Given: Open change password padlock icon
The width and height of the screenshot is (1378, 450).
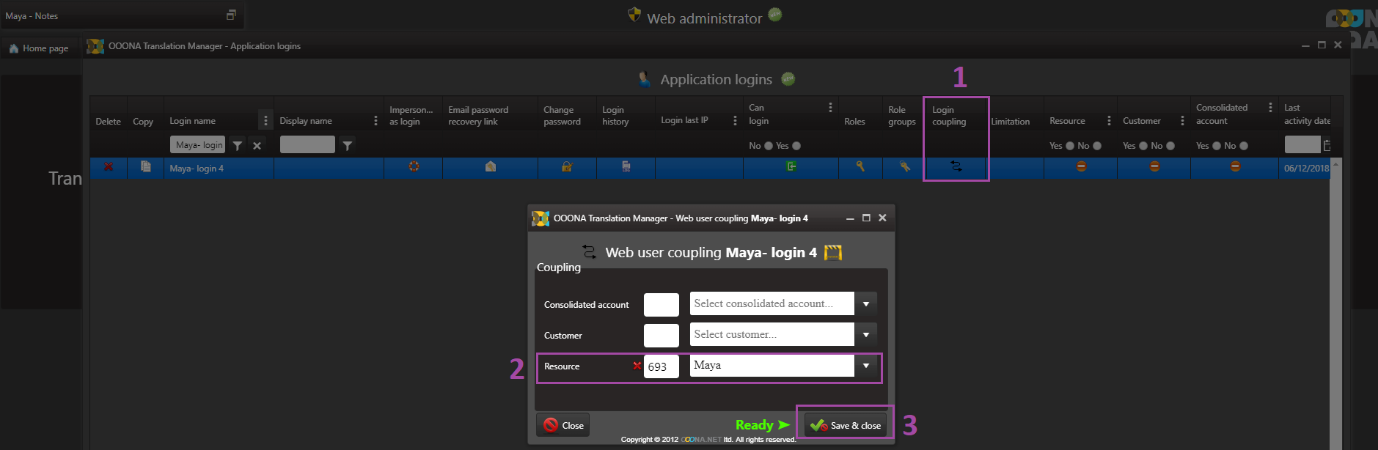Looking at the screenshot, I should click(x=566, y=167).
